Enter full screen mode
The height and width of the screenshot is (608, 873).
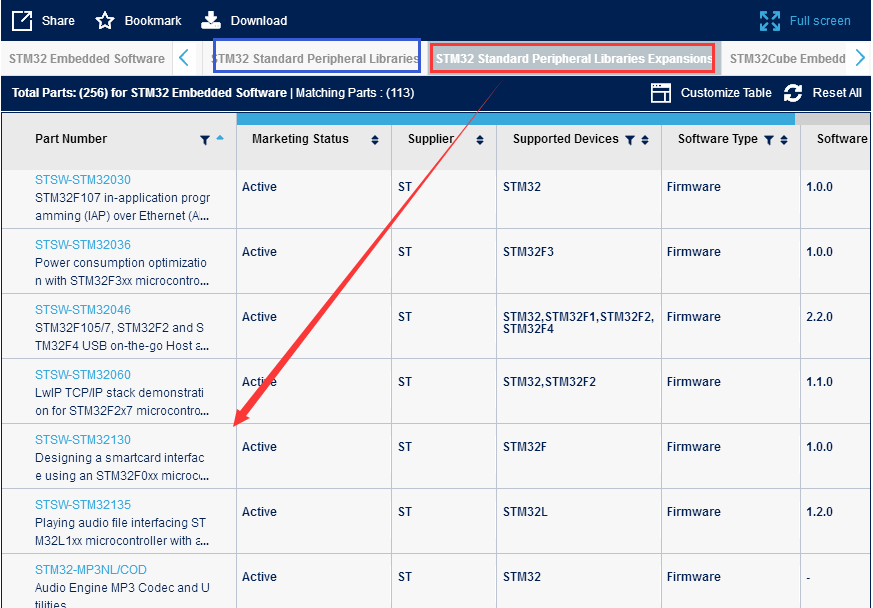[x=769, y=20]
